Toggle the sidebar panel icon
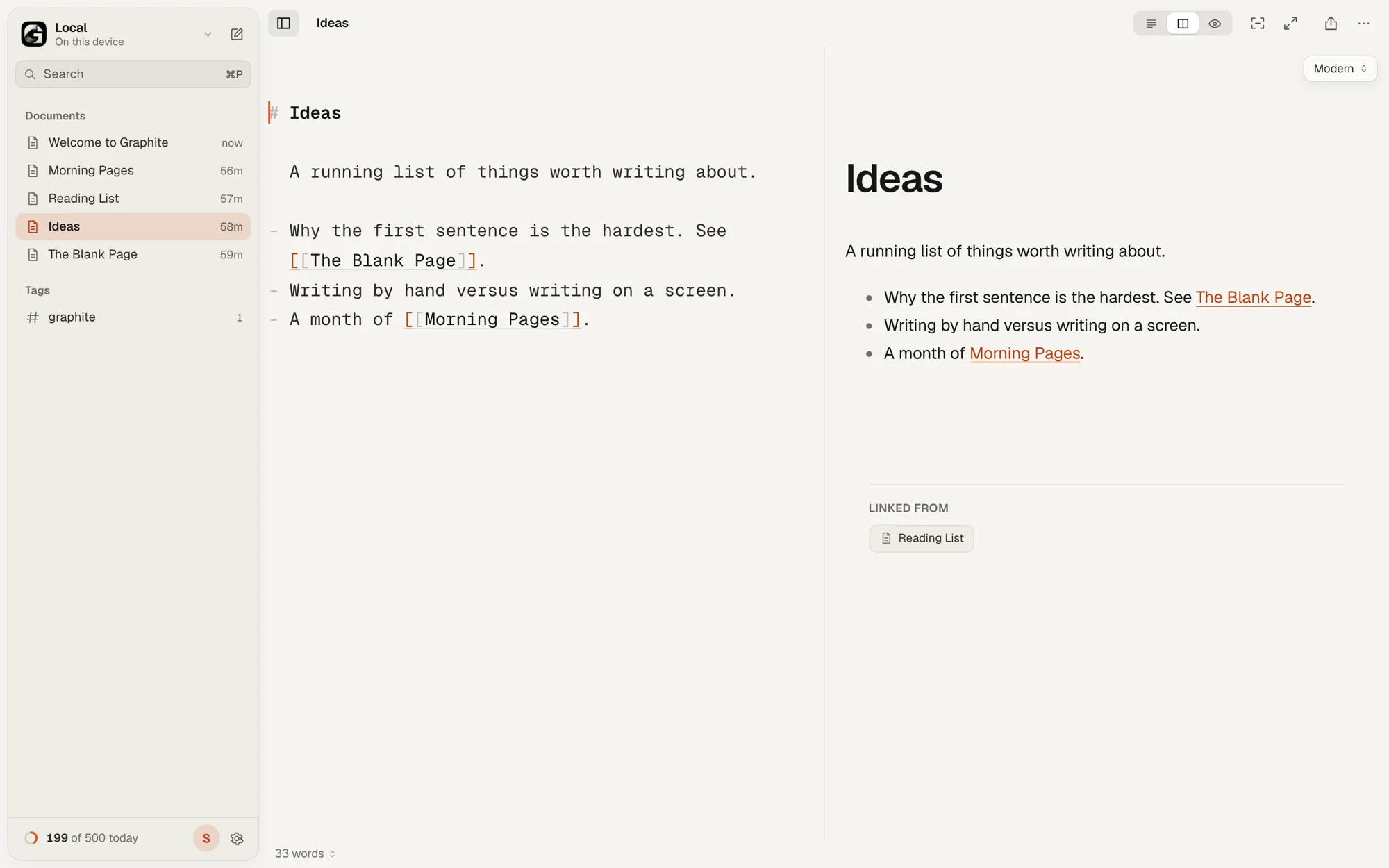 [283, 23]
